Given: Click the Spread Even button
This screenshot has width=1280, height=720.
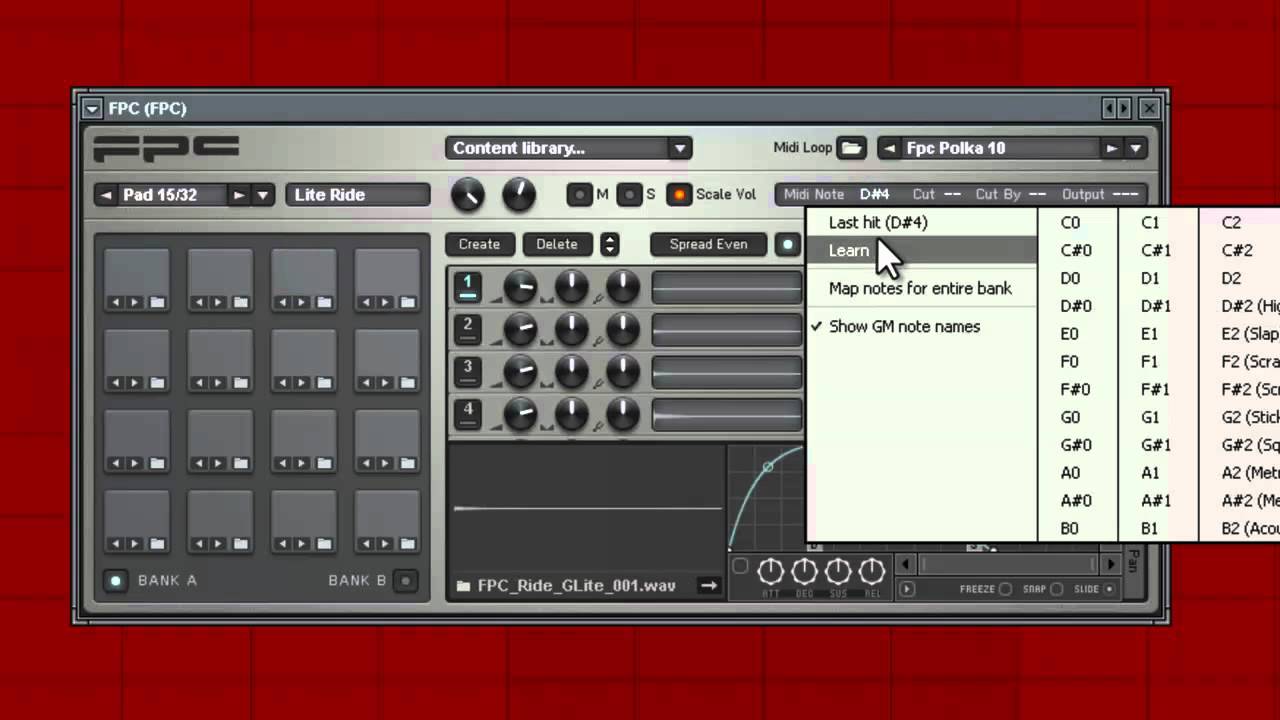Looking at the screenshot, I should tap(708, 244).
